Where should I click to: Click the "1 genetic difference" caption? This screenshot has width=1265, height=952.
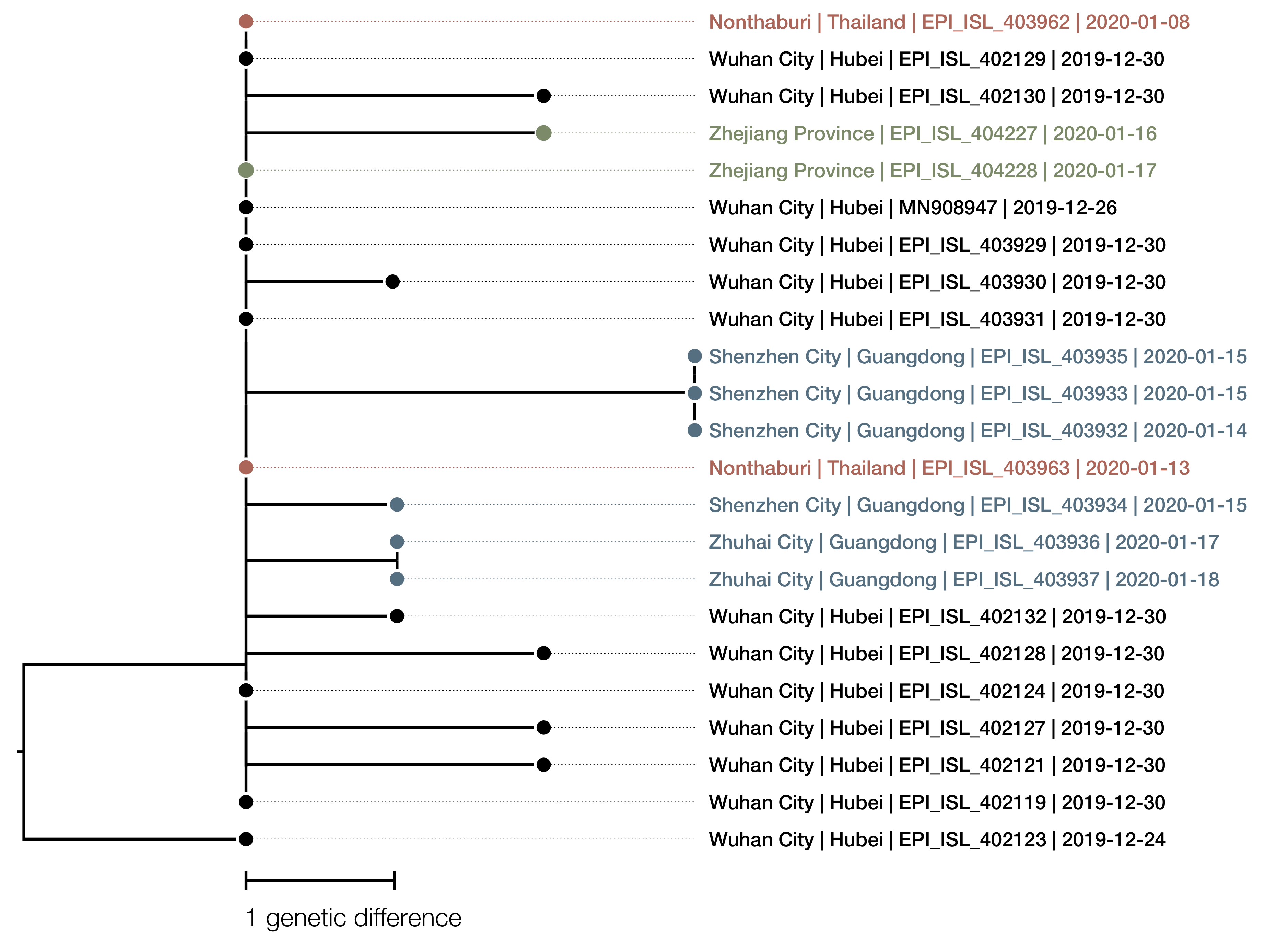coord(353,918)
